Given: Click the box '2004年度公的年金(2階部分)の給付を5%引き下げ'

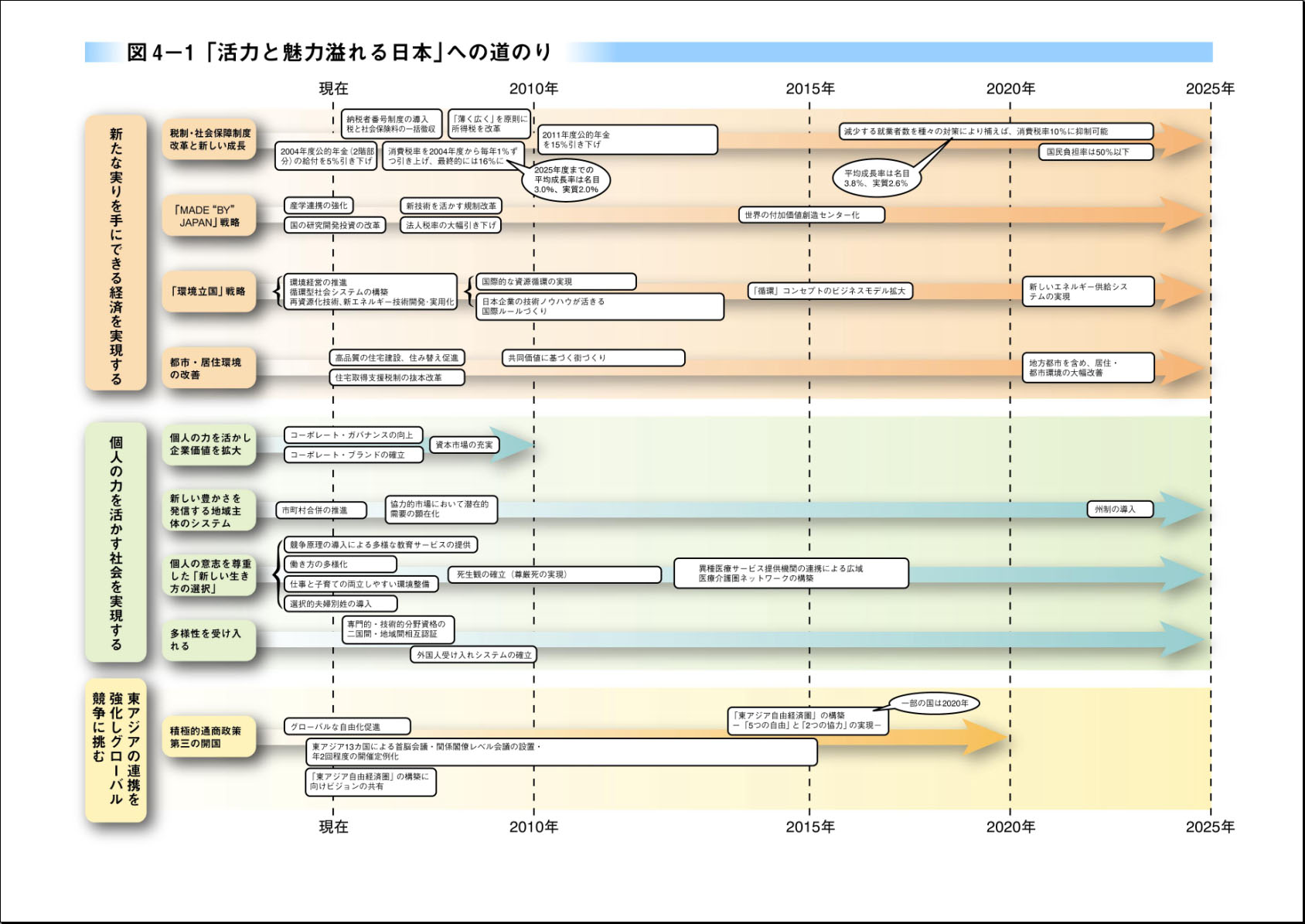Looking at the screenshot, I should tap(326, 156).
